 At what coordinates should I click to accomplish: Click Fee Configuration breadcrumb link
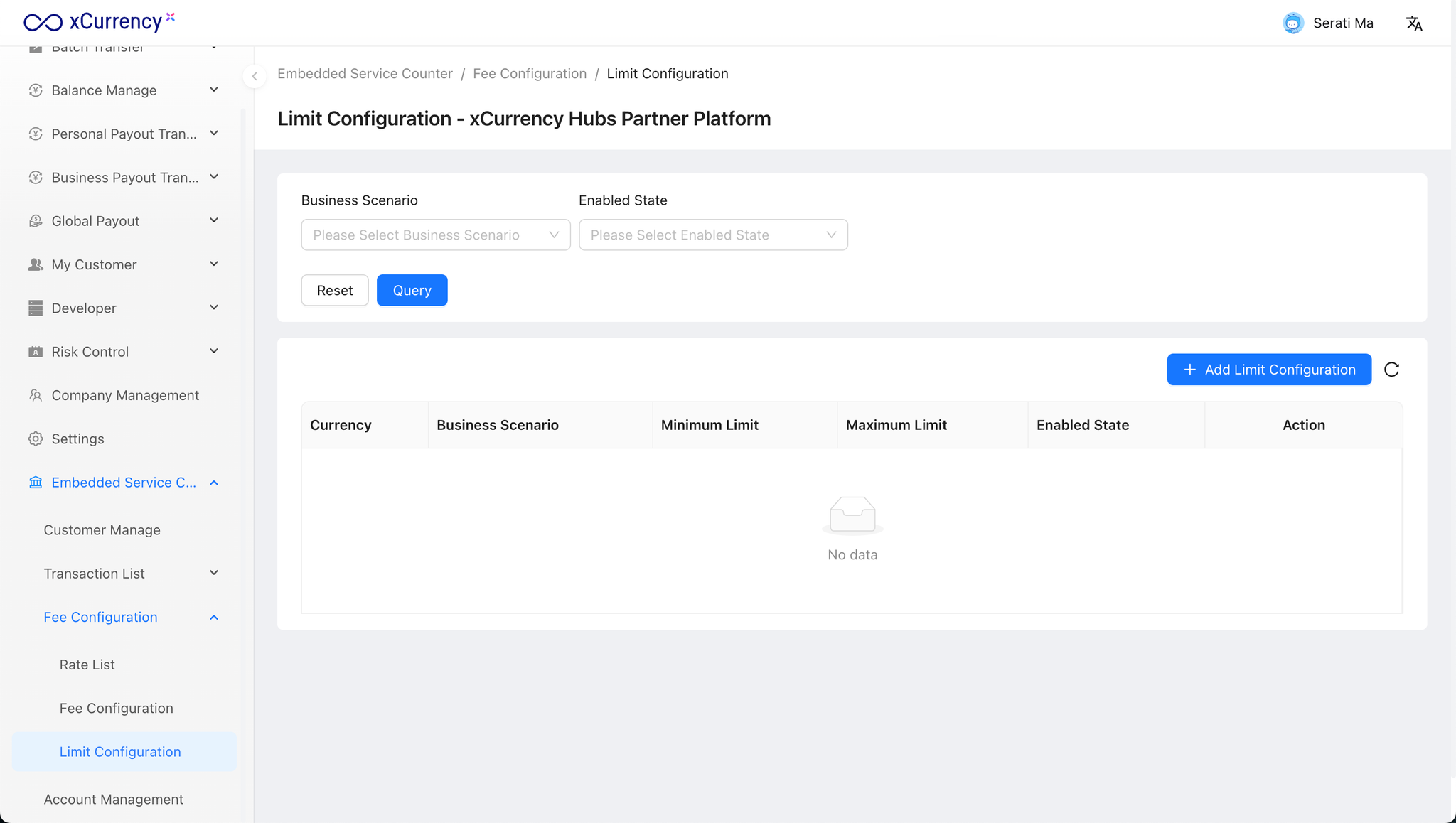[530, 74]
